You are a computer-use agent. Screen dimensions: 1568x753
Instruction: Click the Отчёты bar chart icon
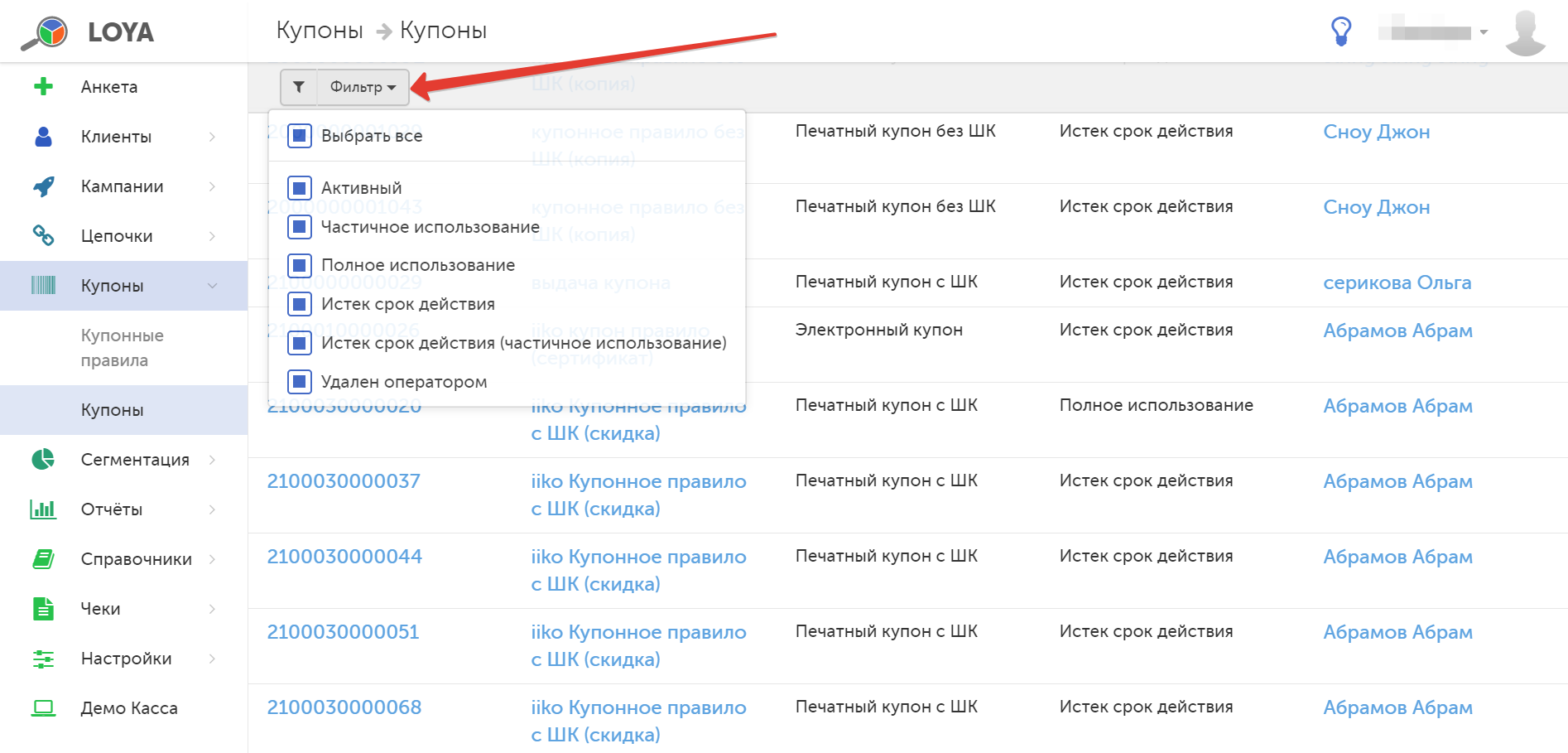tap(43, 509)
